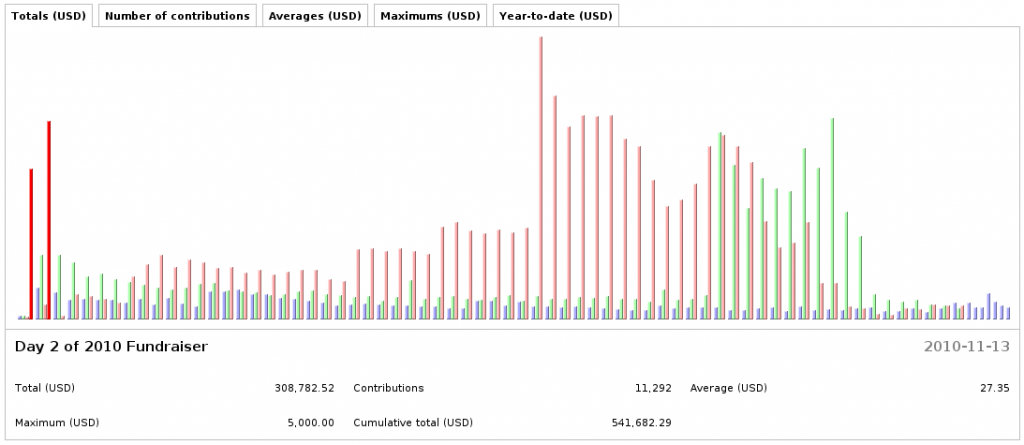Select the taller bold red bar at far left
This screenshot has width=1024, height=445.
[x=49, y=220]
